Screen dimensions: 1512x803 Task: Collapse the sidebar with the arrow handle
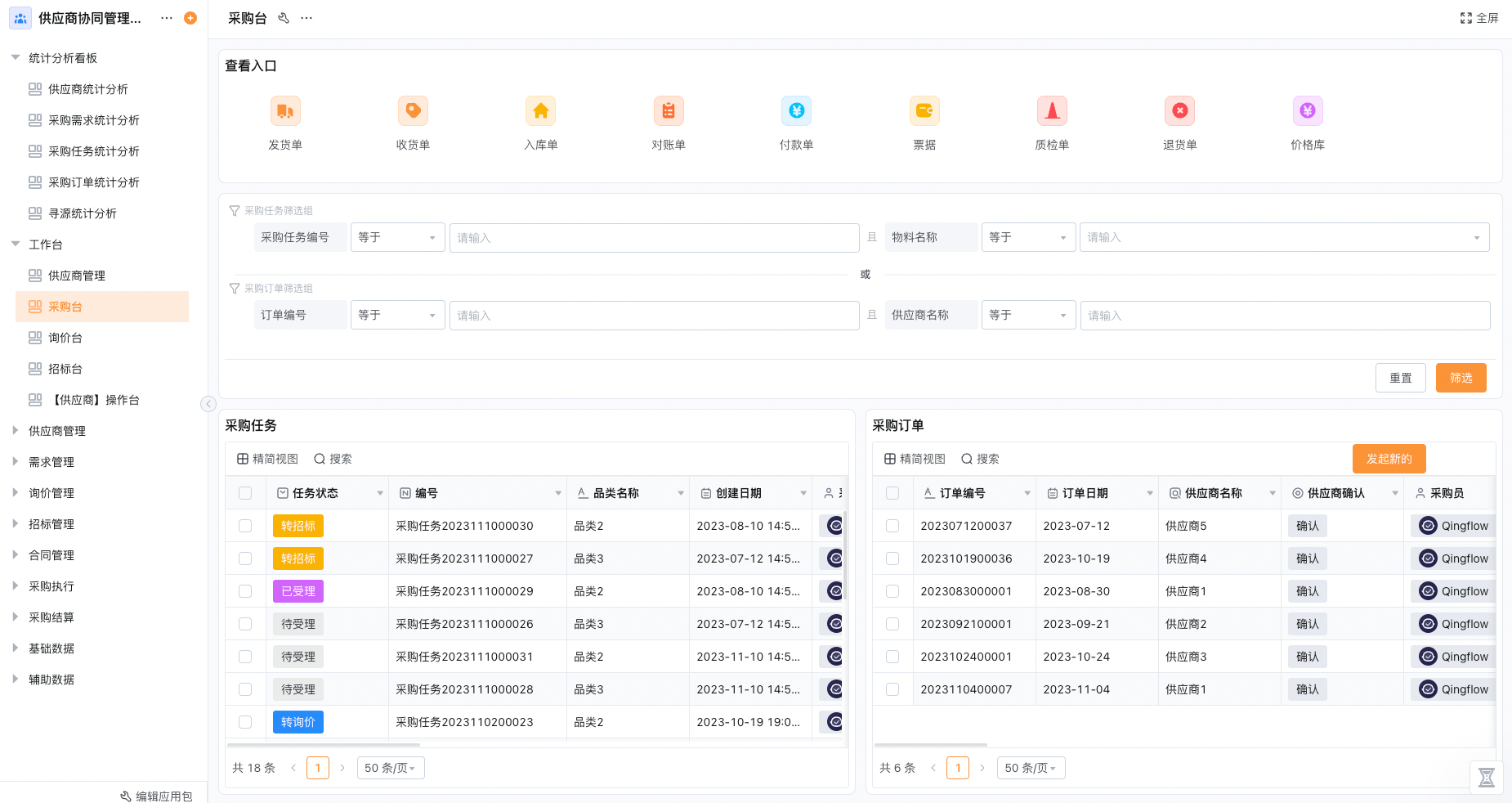(208, 403)
